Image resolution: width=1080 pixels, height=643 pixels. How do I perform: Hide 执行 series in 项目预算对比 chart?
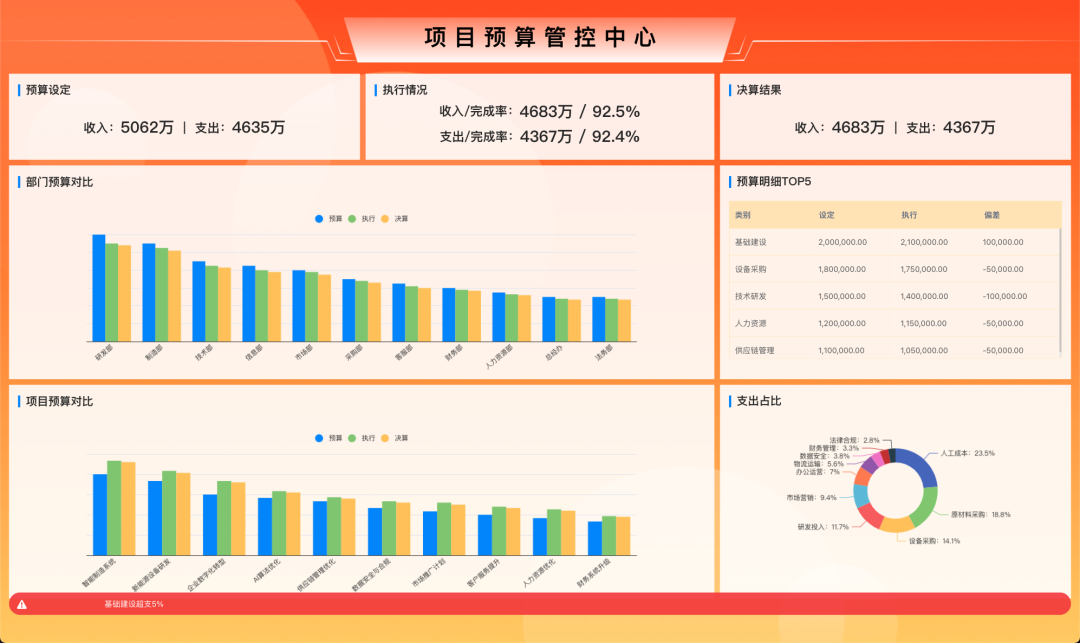click(x=360, y=438)
